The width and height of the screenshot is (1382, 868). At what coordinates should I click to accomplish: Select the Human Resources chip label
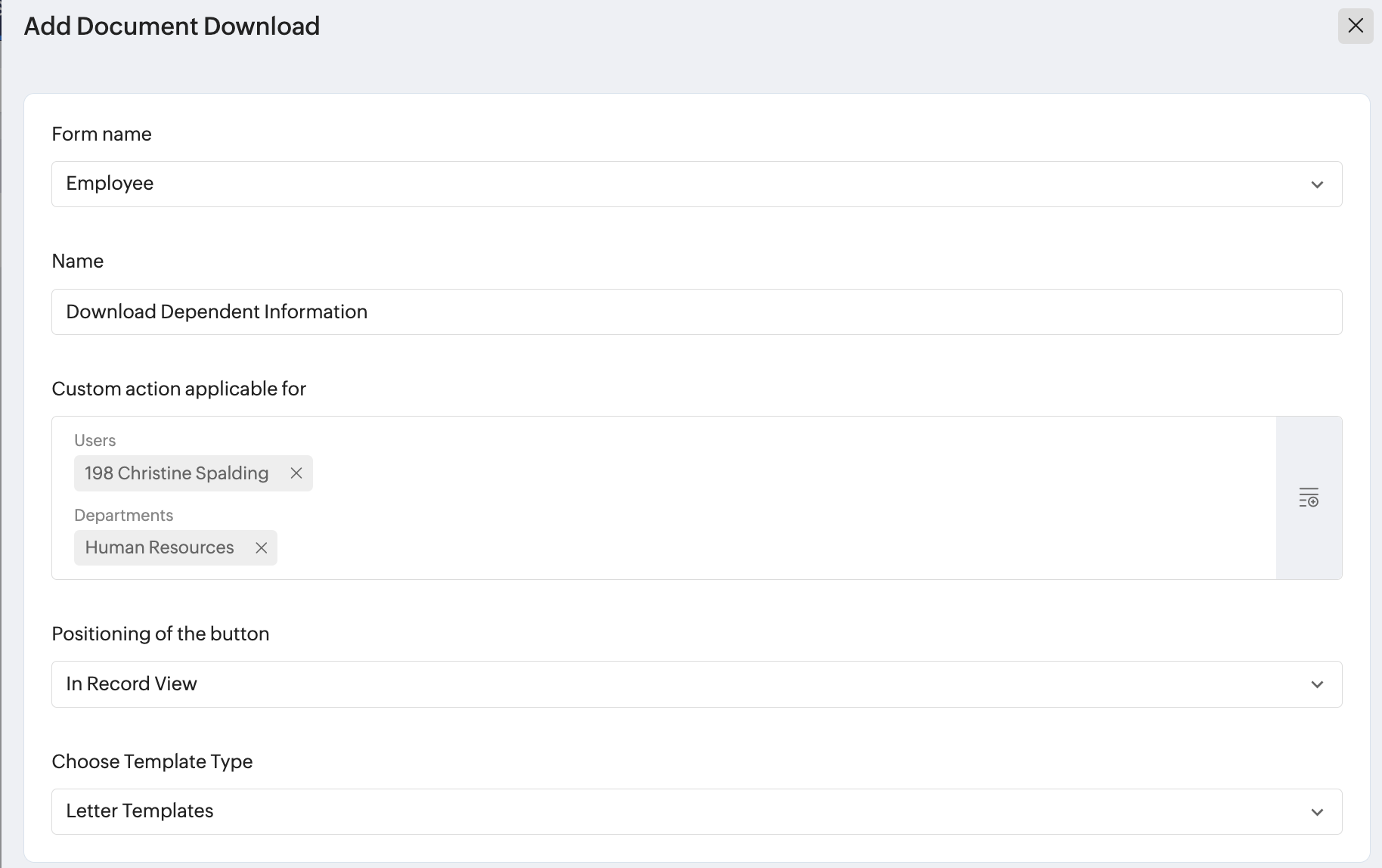[x=160, y=548]
